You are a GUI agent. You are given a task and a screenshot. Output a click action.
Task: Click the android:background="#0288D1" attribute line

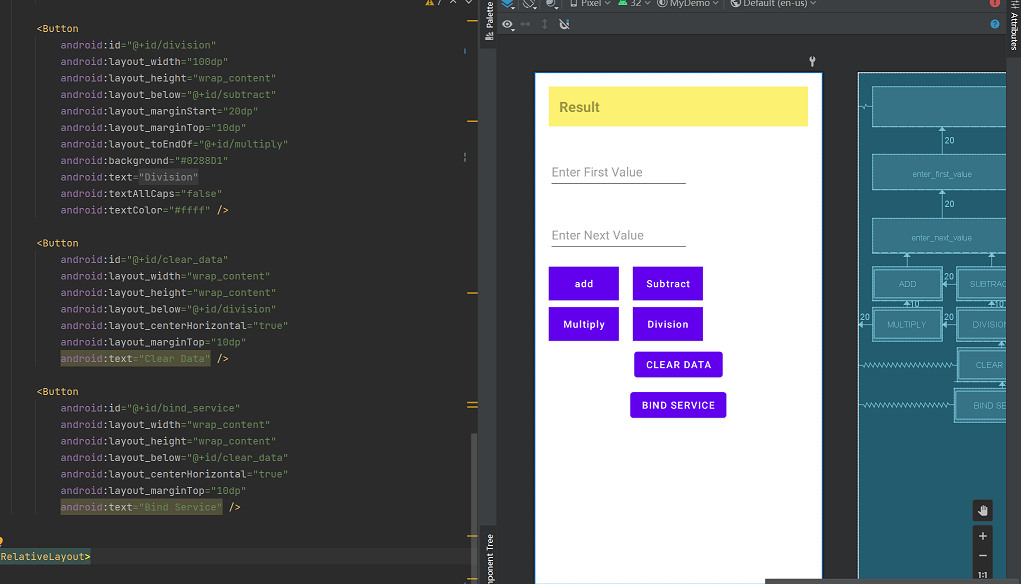[144, 161]
